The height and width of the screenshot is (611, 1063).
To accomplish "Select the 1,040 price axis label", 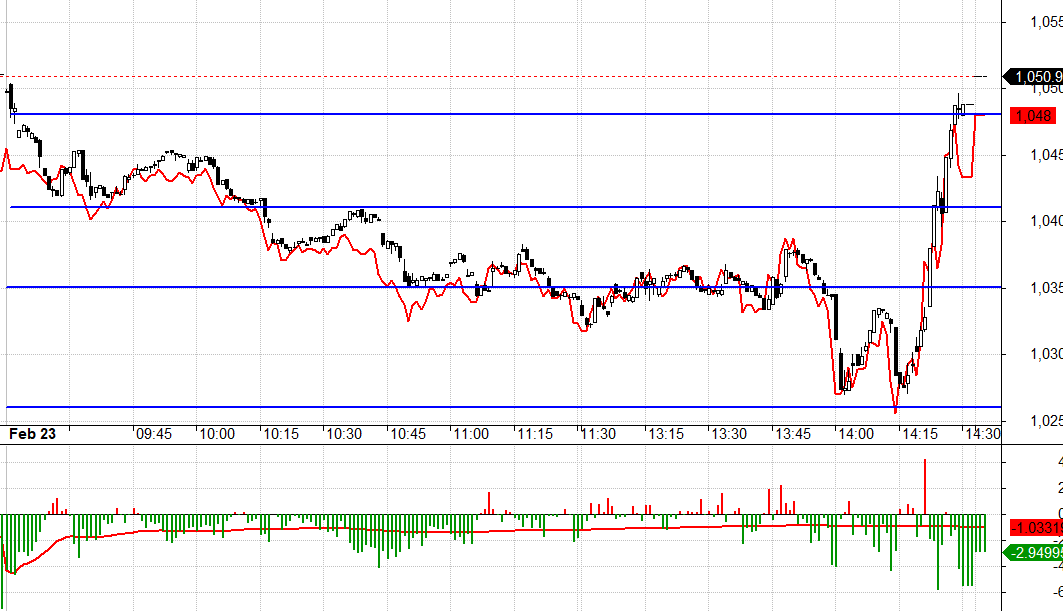I will coord(1045,221).
